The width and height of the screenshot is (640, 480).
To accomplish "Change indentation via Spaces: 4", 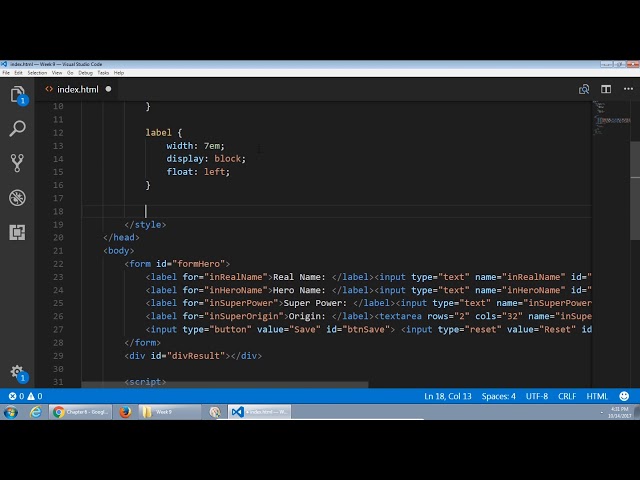I will (498, 397).
